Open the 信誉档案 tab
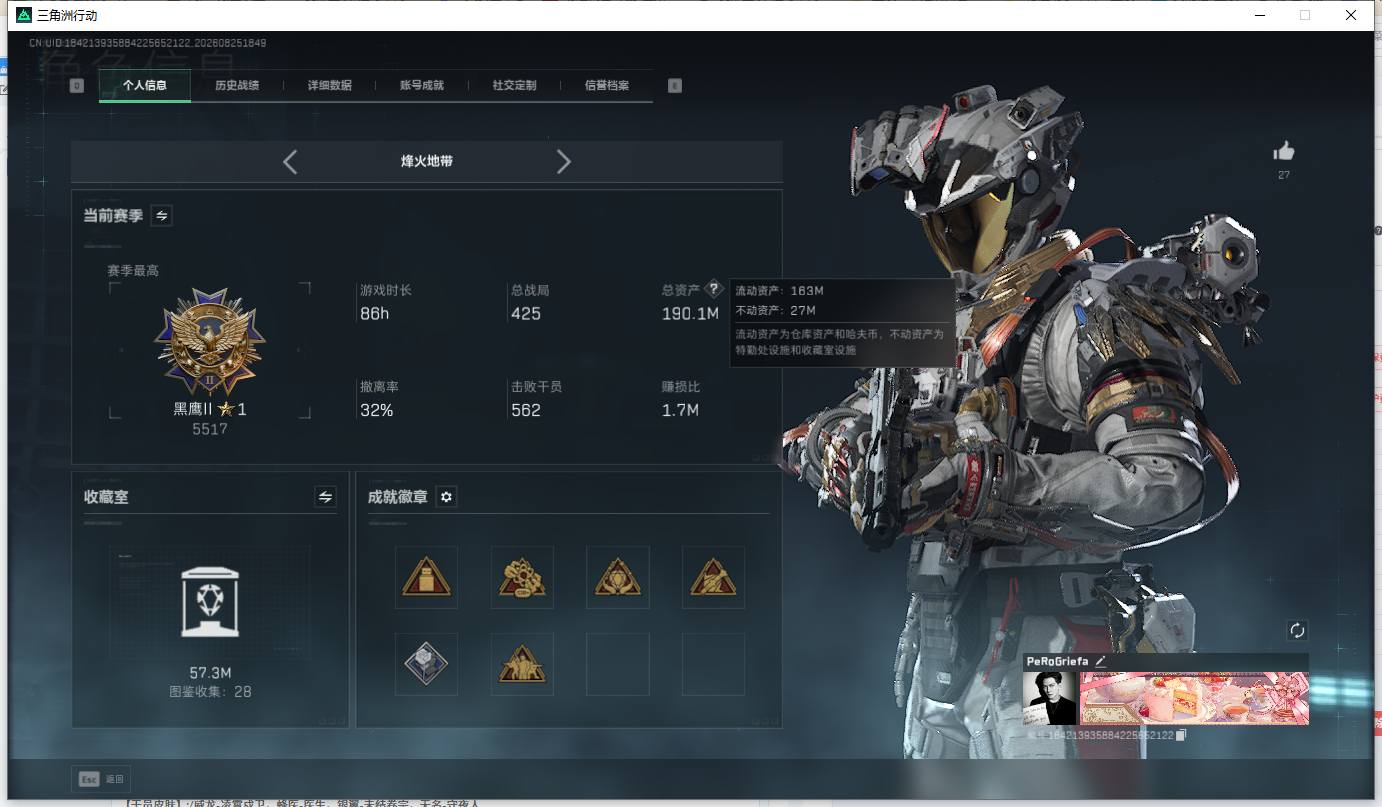Viewport: 1382px width, 807px height. coord(607,86)
